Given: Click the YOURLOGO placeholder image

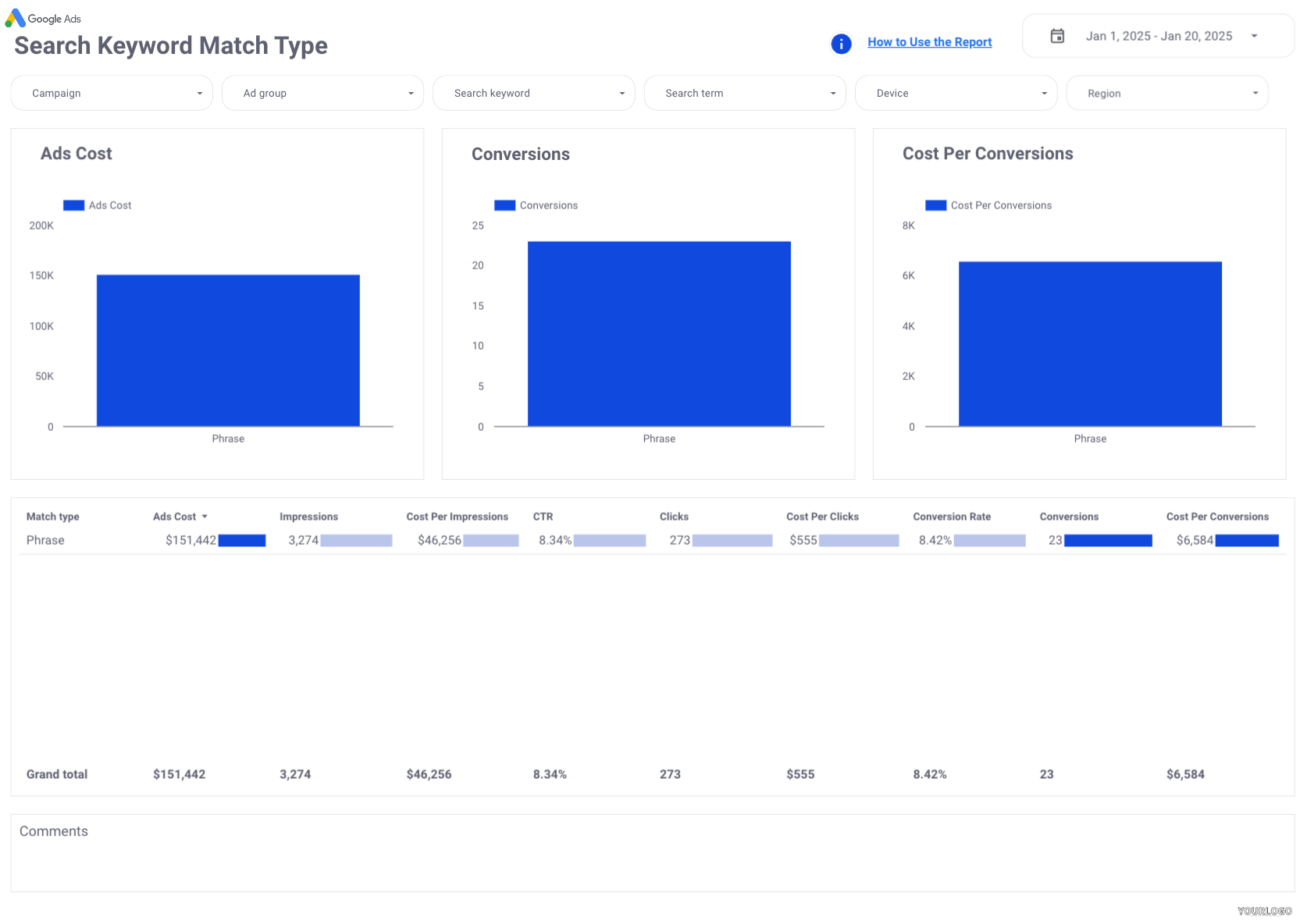Looking at the screenshot, I should [1264, 911].
